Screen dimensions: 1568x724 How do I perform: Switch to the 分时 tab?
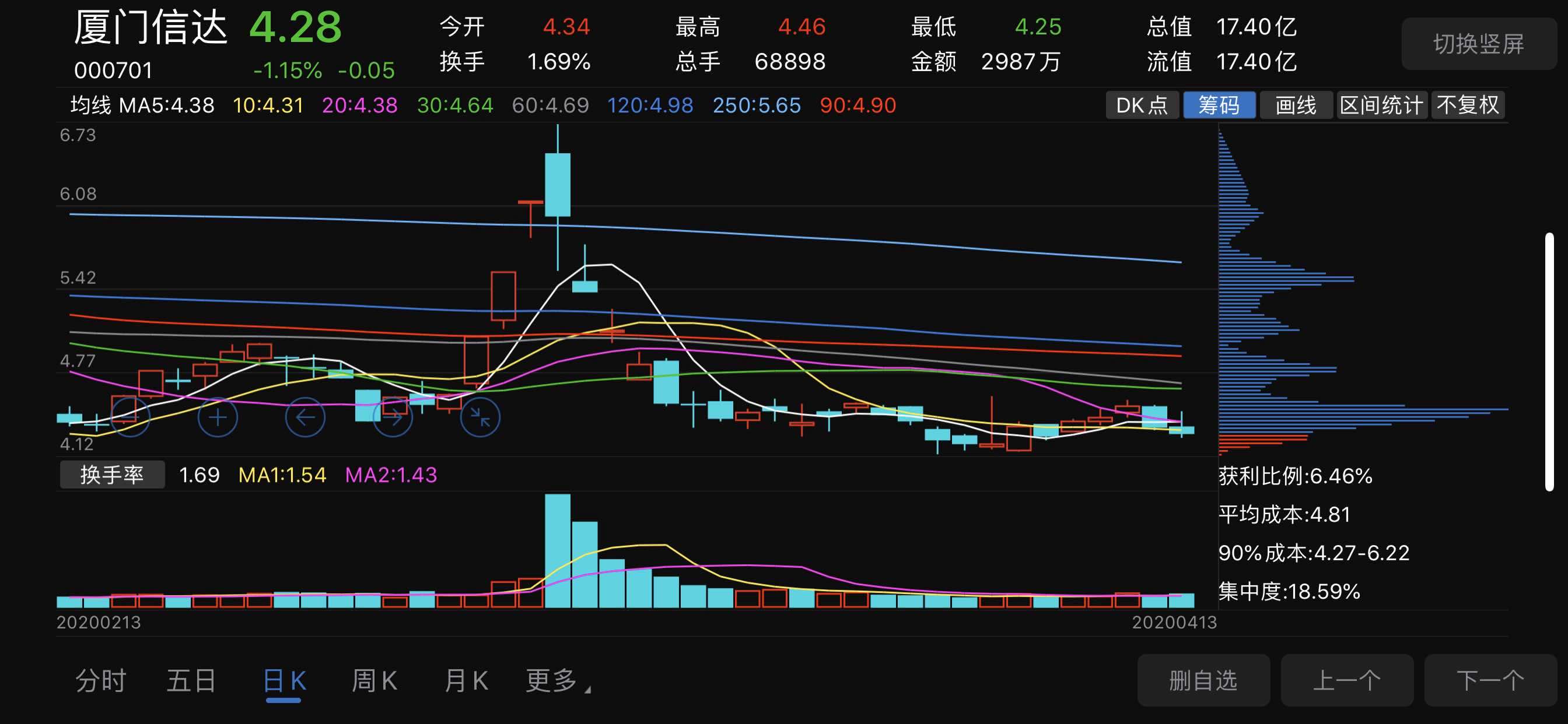(100, 680)
